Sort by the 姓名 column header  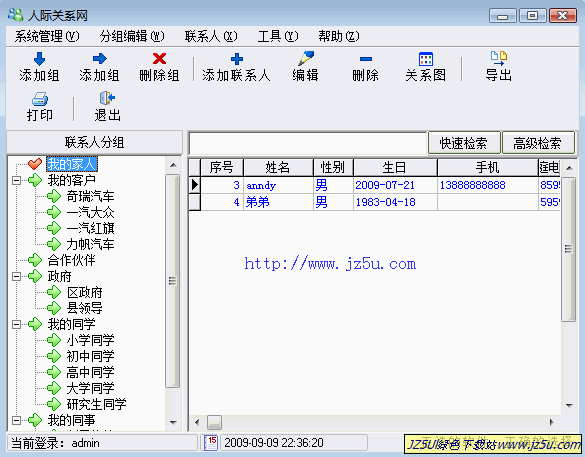tap(278, 168)
